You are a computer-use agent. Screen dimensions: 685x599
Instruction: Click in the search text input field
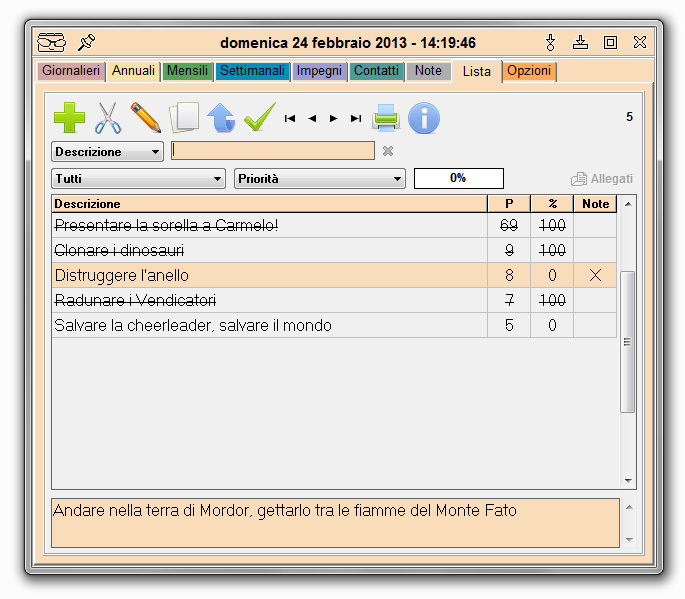pyautogui.click(x=273, y=151)
